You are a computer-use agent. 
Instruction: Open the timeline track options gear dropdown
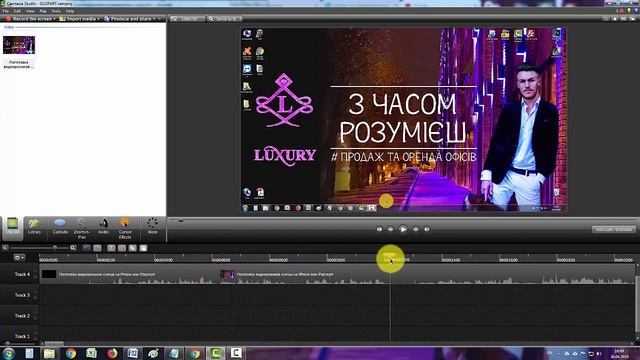pos(19,258)
